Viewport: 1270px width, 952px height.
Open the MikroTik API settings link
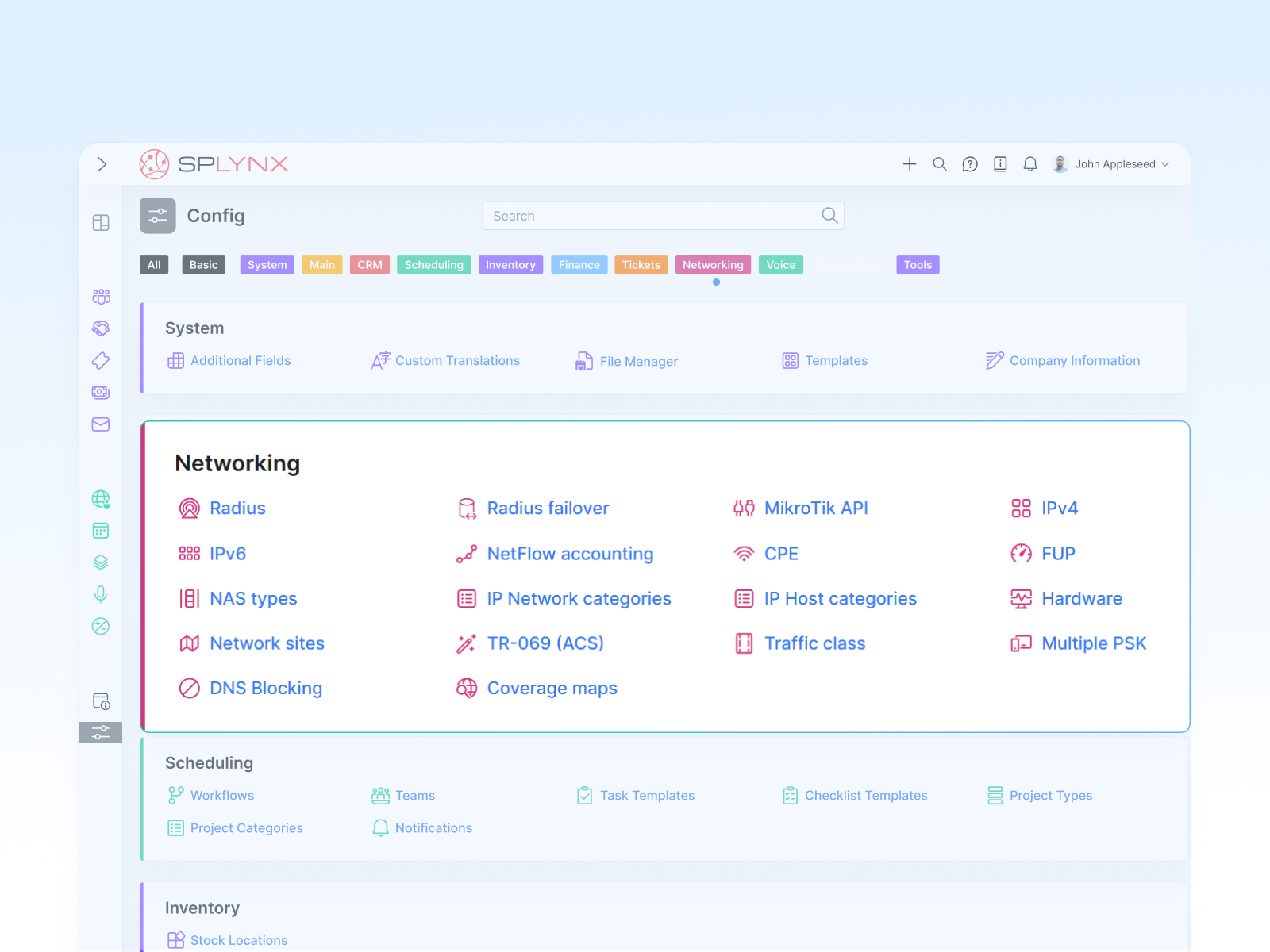tap(815, 509)
